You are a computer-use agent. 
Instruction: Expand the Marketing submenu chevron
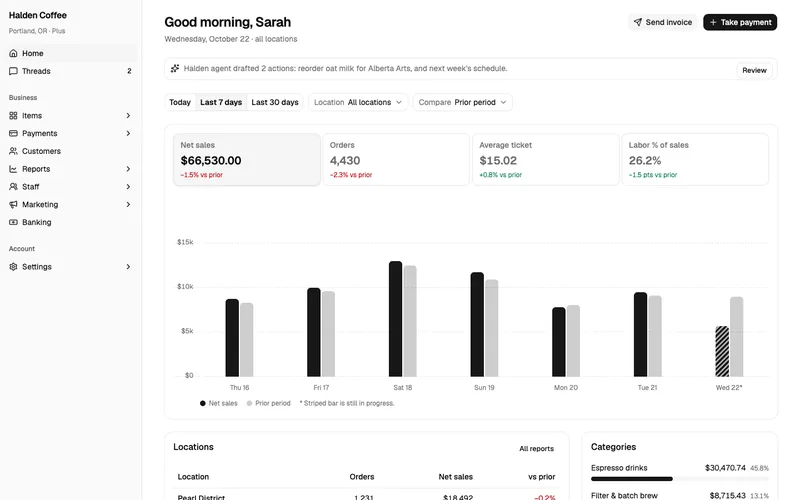point(128,205)
